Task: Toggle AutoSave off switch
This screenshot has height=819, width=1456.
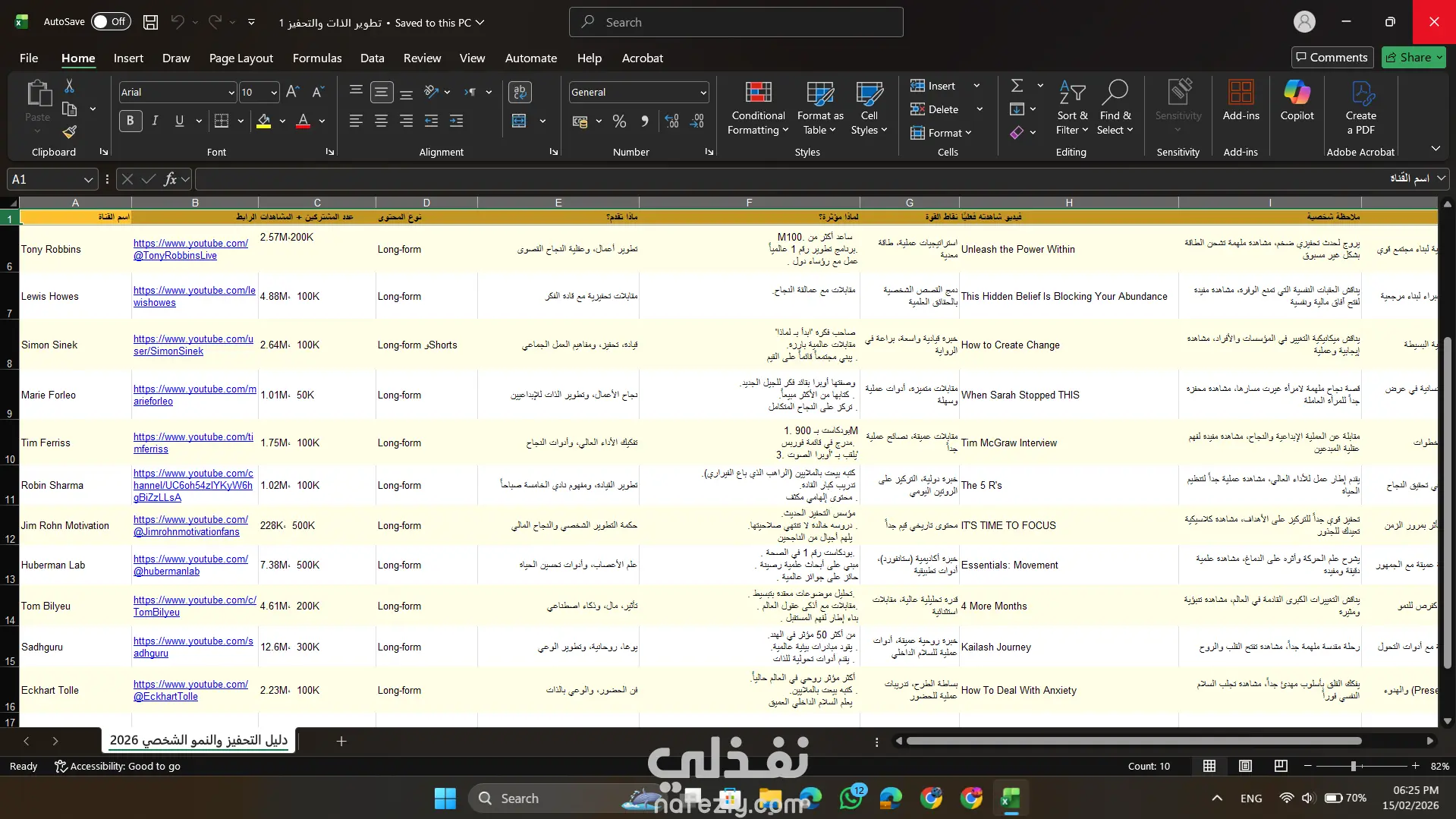Action: pyautogui.click(x=111, y=22)
